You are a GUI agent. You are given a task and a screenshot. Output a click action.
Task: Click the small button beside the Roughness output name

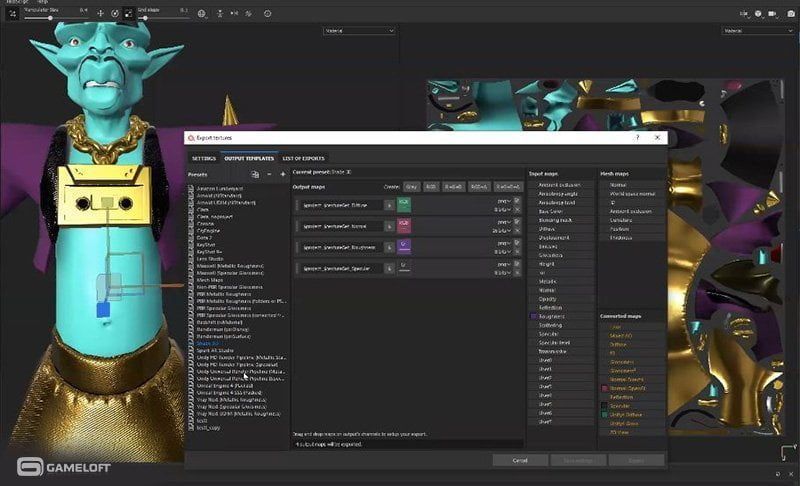pos(389,247)
